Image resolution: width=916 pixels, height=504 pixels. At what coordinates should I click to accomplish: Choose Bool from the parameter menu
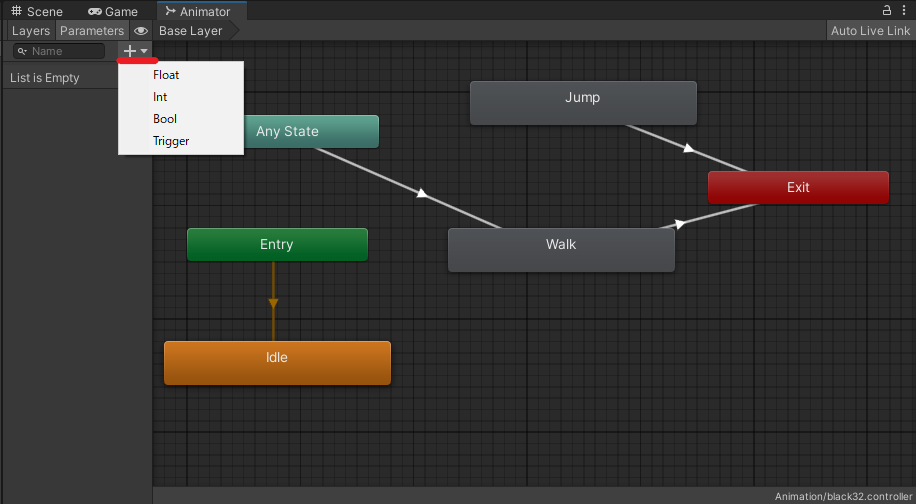[x=181, y=119]
